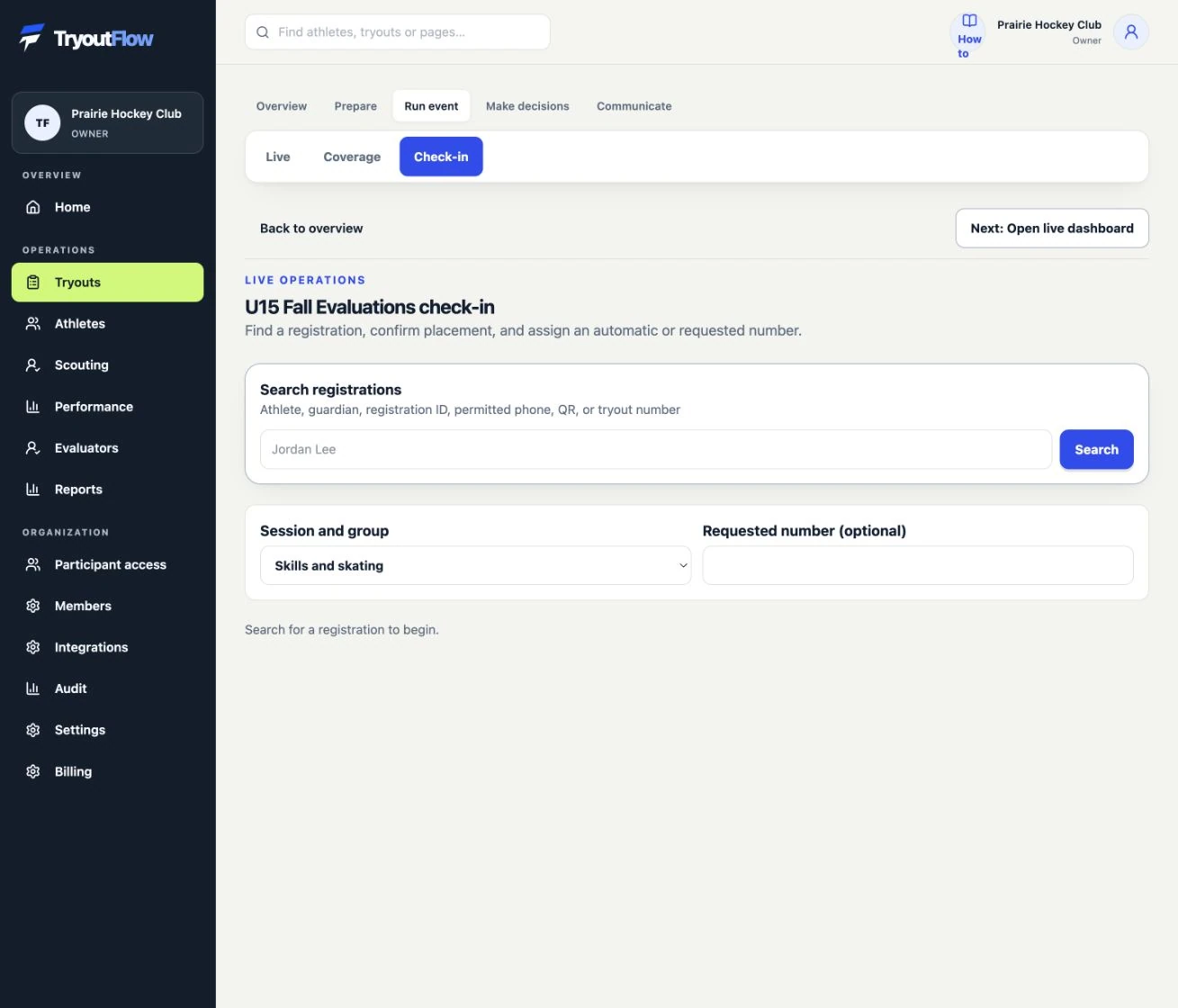Click the Members gear icon

(x=33, y=607)
